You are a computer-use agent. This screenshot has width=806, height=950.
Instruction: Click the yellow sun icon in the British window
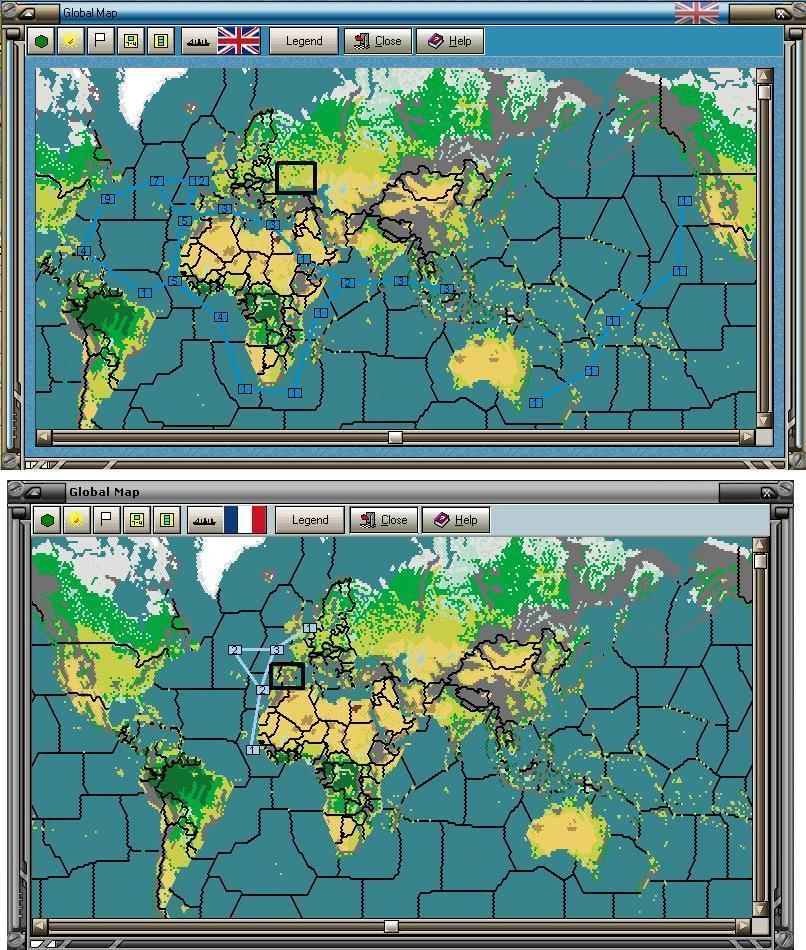point(71,41)
